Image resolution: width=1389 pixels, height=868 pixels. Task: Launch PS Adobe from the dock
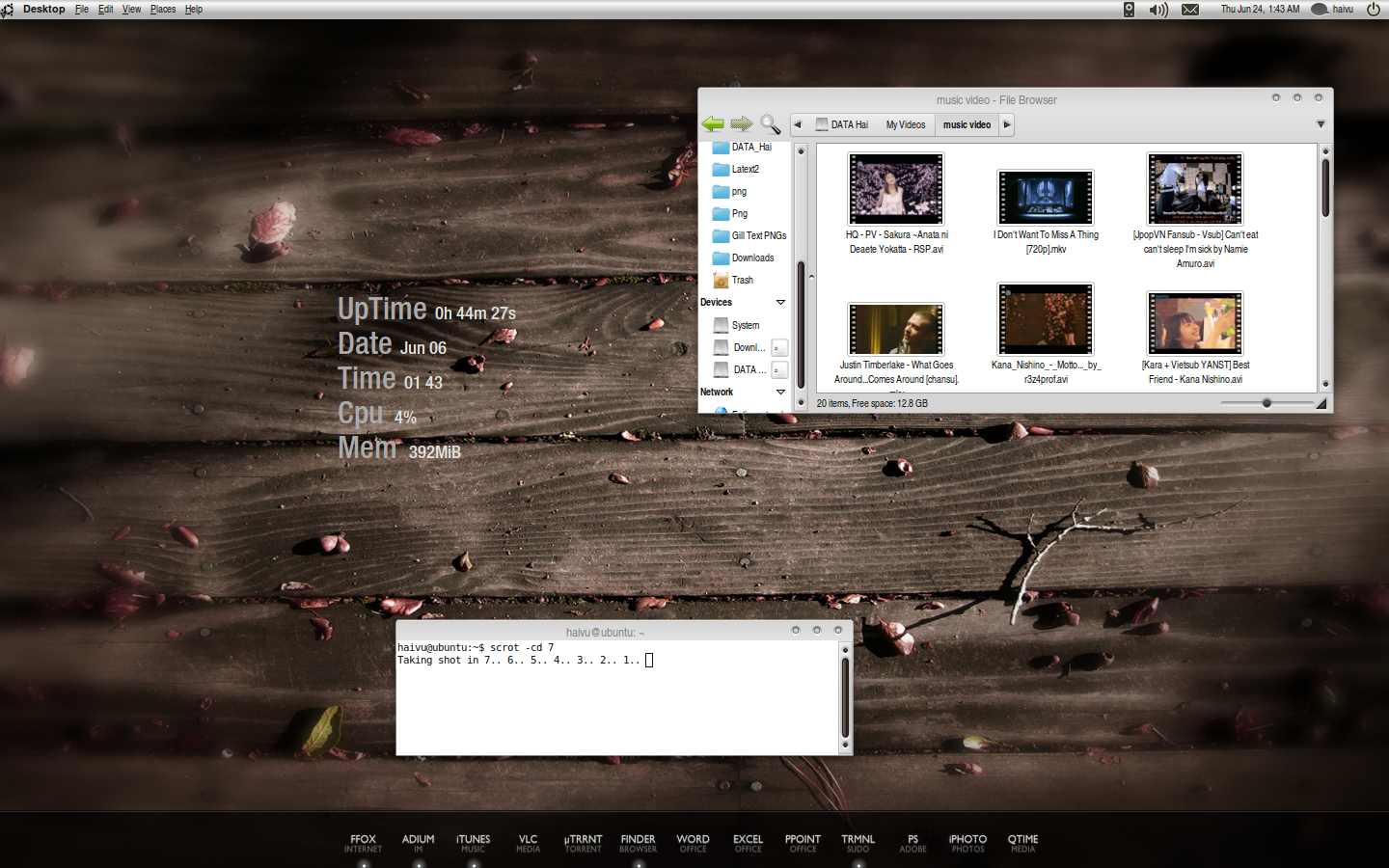(x=912, y=844)
